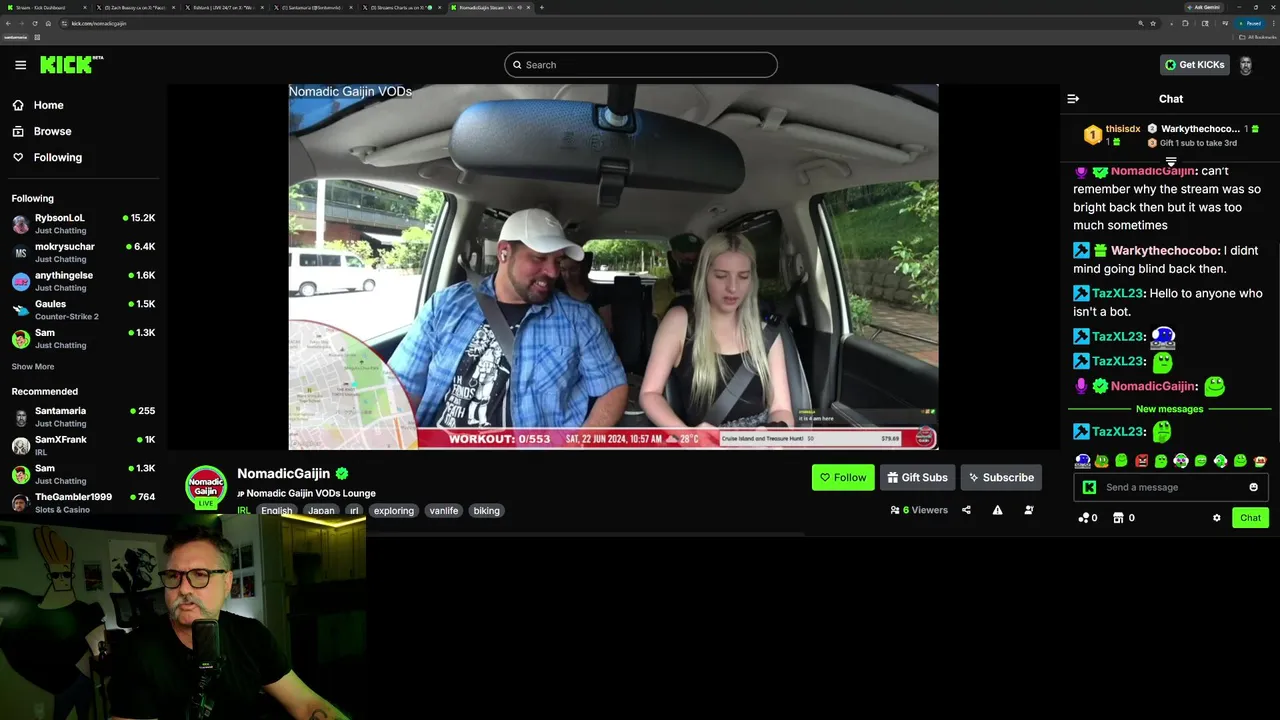Viewport: 1280px width, 720px height.
Task: Open the user profile avatar
Action: (1245, 65)
